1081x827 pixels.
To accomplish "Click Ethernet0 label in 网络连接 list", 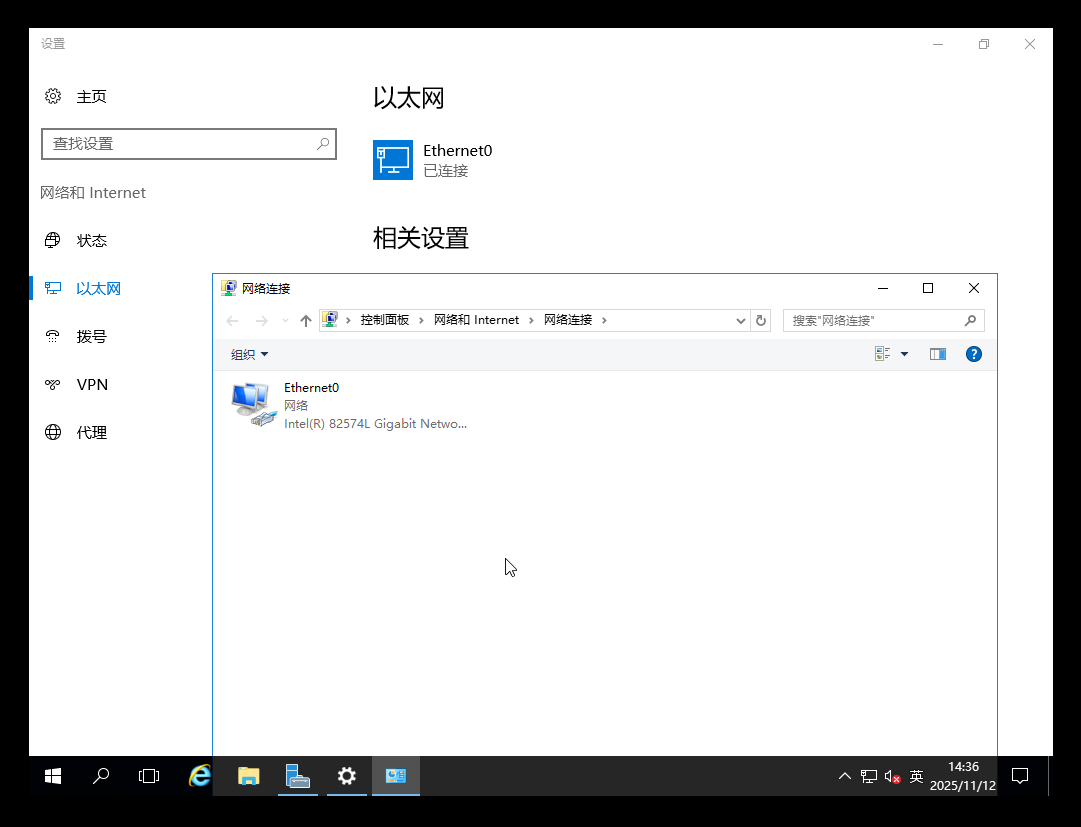I will 312,388.
